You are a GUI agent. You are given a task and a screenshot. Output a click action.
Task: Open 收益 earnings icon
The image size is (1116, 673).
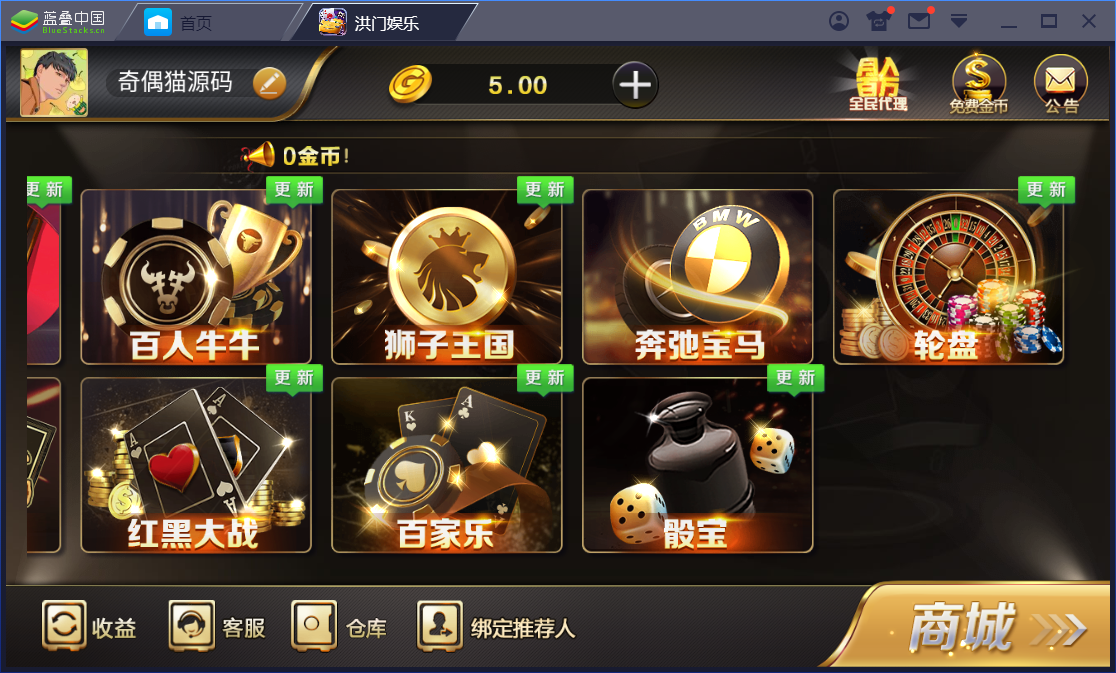[x=90, y=626]
